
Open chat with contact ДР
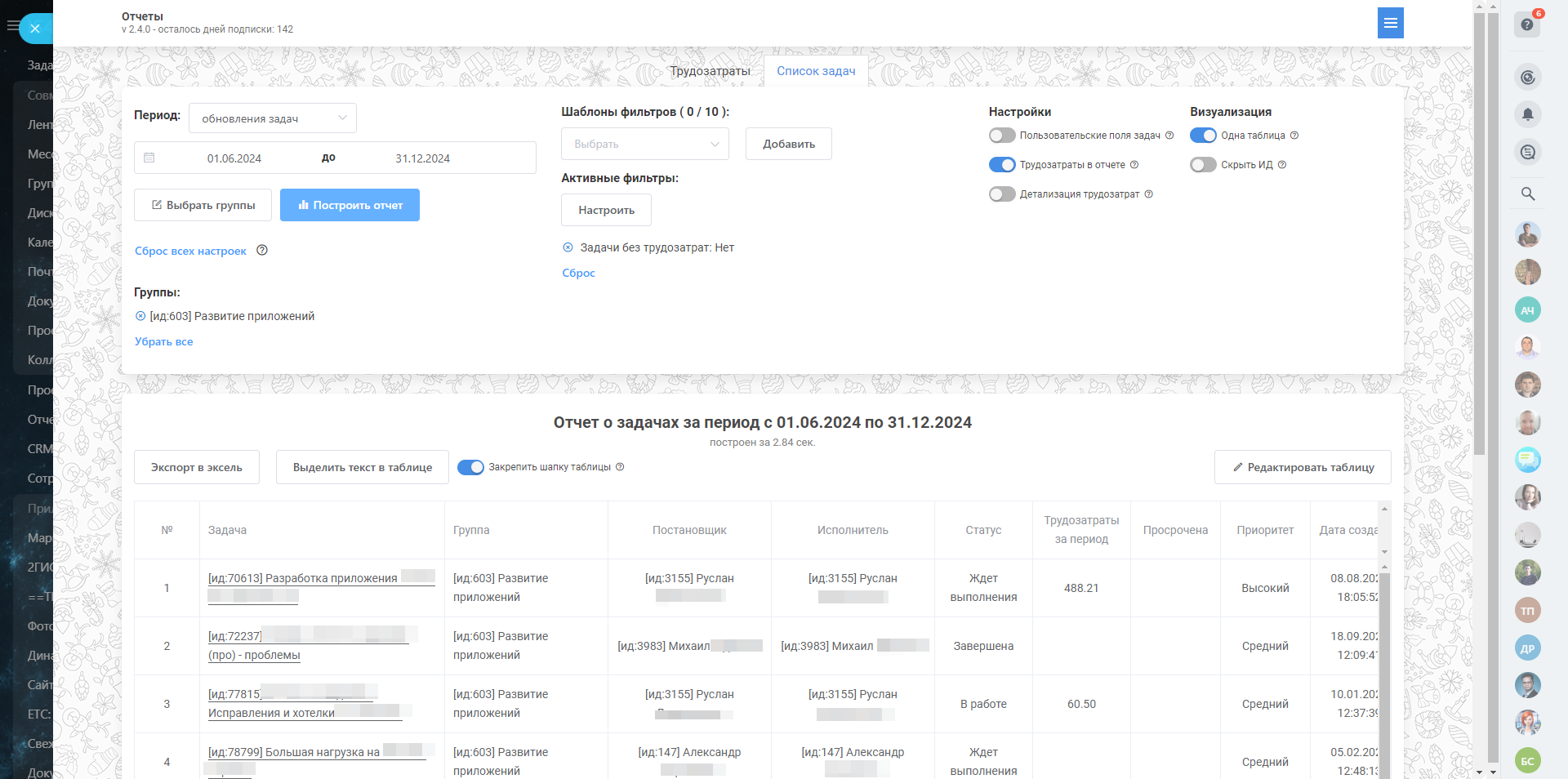point(1528,648)
